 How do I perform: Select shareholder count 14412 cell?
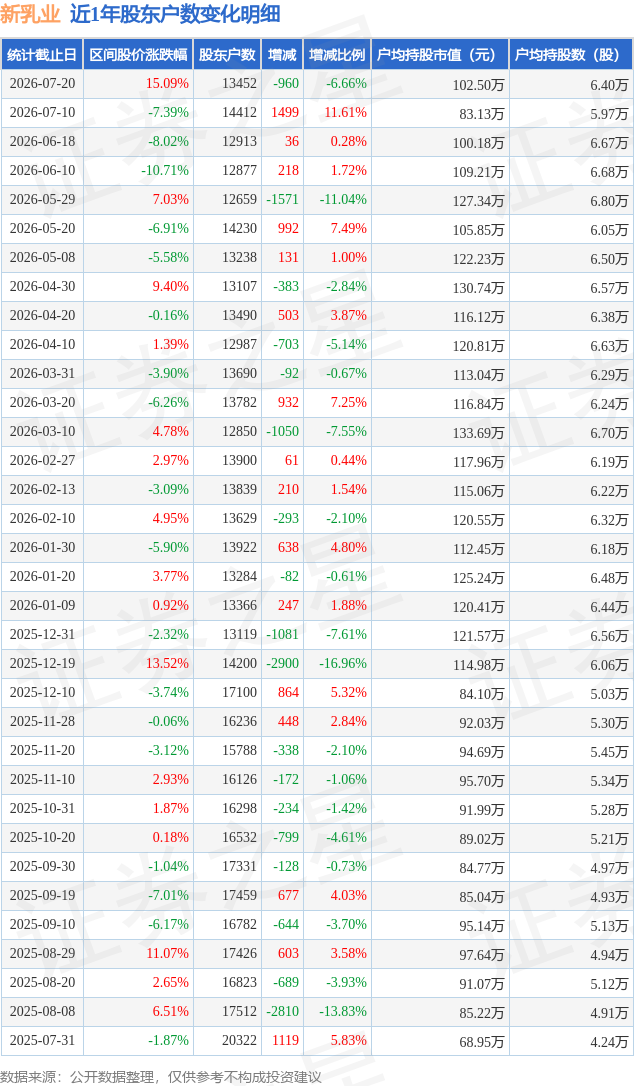tap(239, 113)
